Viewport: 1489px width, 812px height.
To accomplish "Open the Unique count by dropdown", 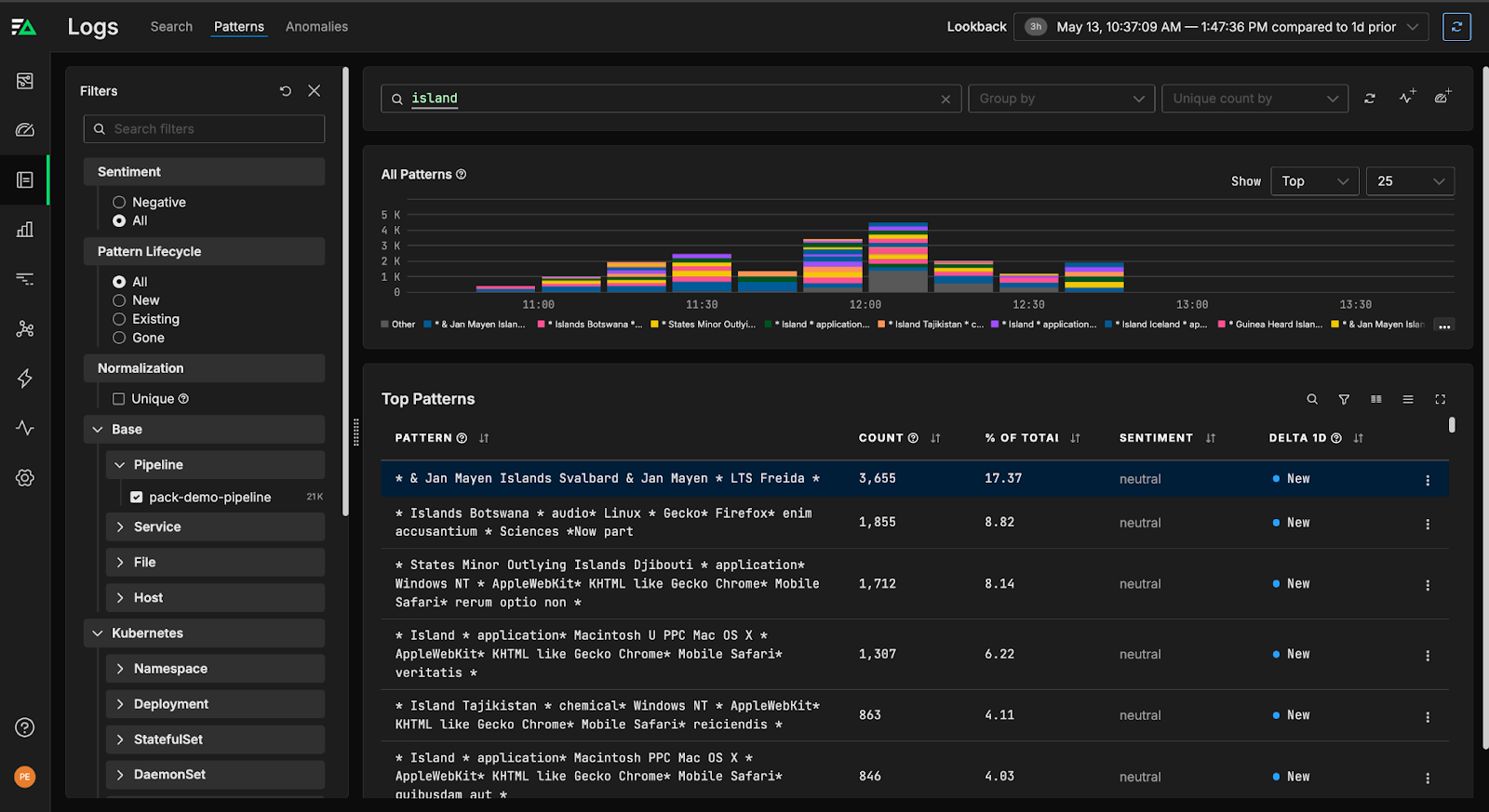I will (1254, 99).
